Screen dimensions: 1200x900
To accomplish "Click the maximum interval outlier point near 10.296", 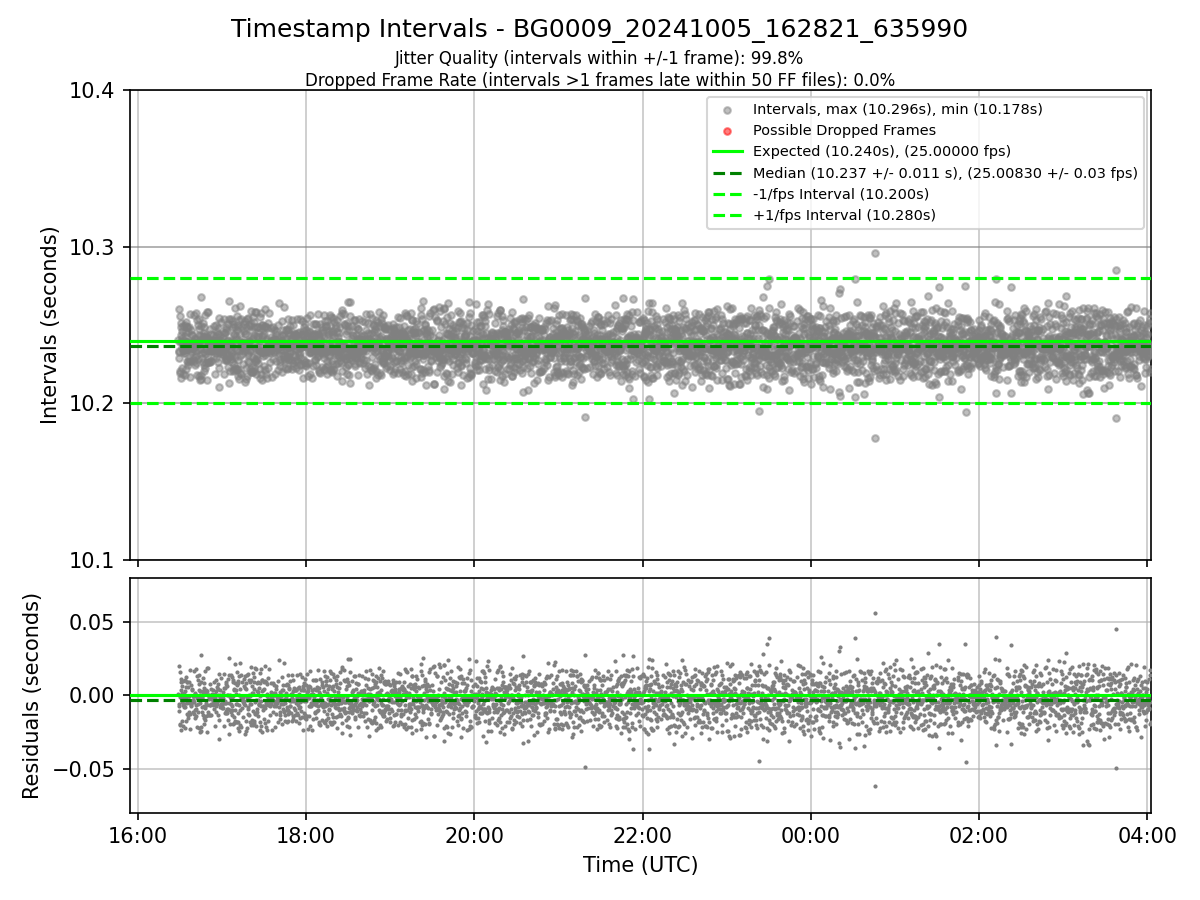I will [875, 253].
